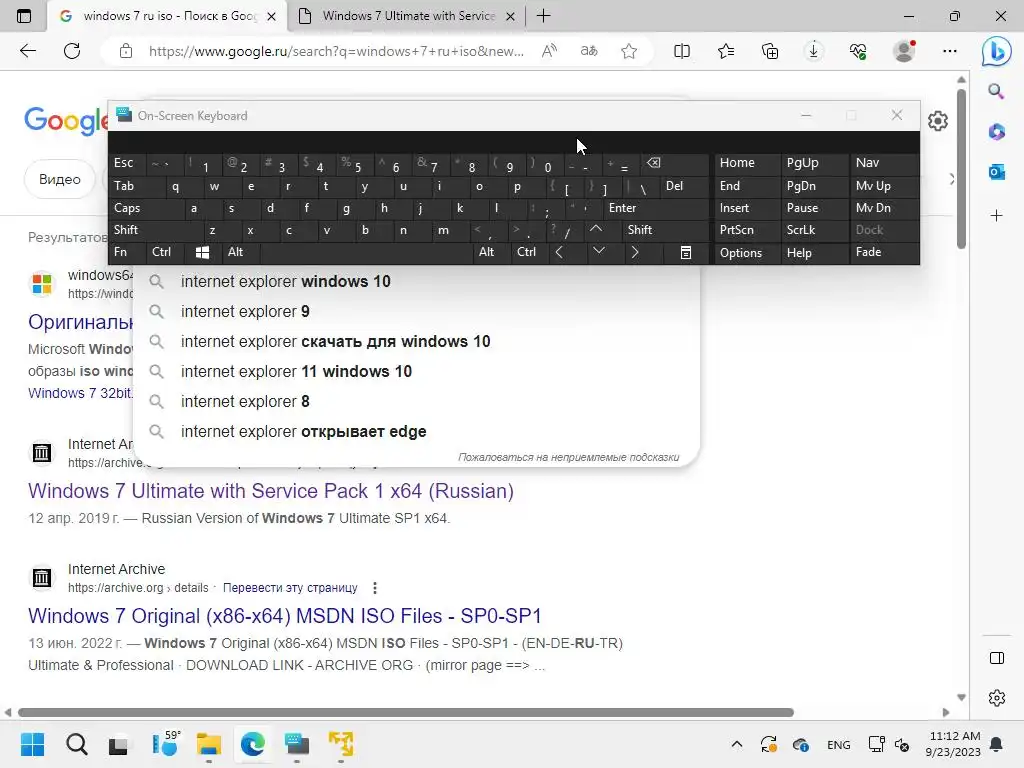
Task: Open a new browser tab
Action: point(543,16)
